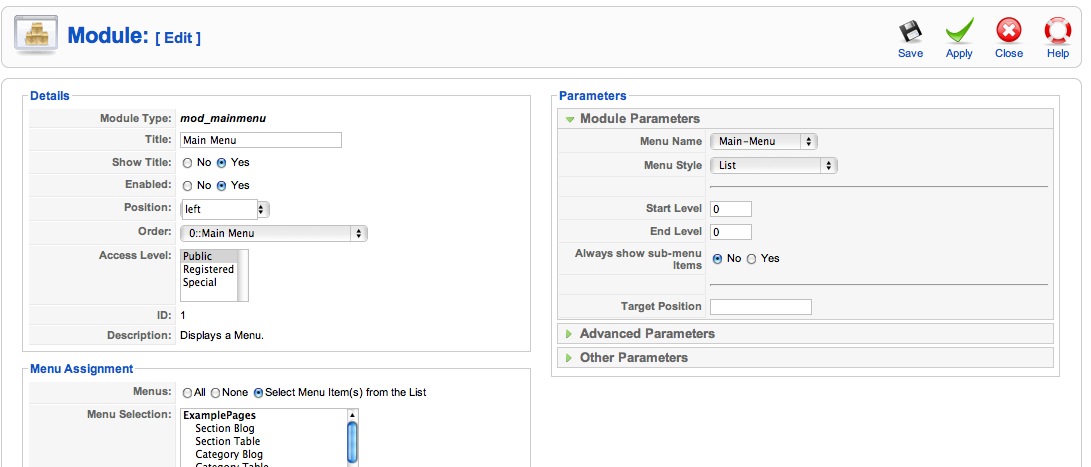
Task: Set Show Title to No
Action: tap(187, 163)
